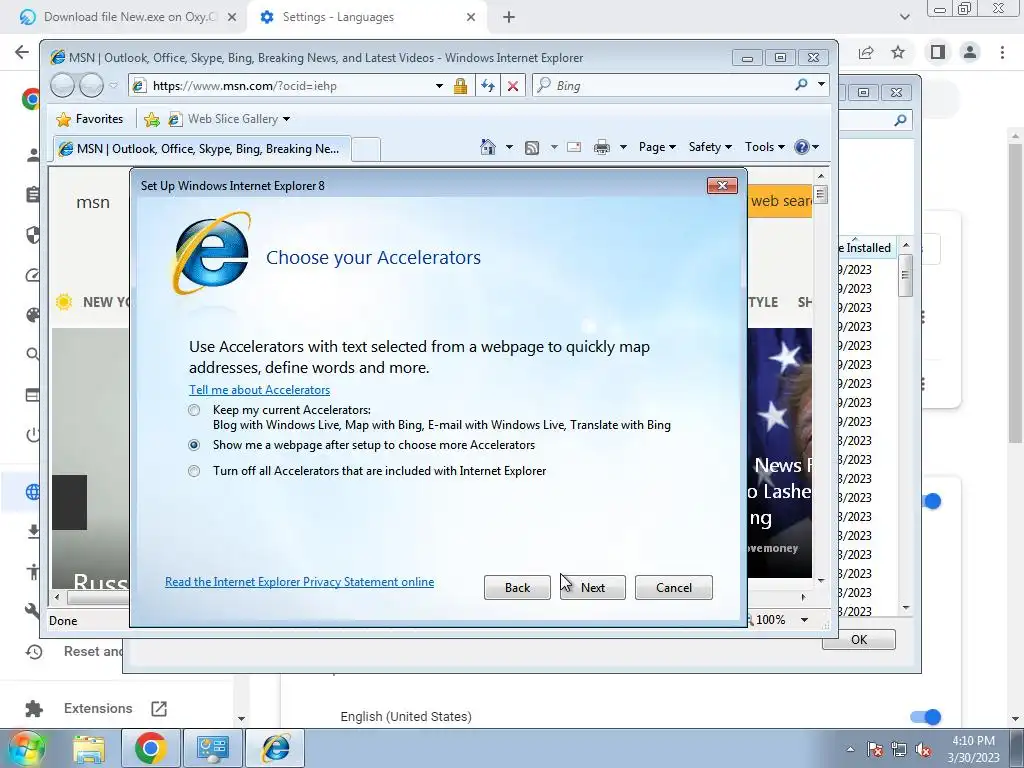
Task: Click Cancel in setup dialog
Action: click(x=673, y=587)
